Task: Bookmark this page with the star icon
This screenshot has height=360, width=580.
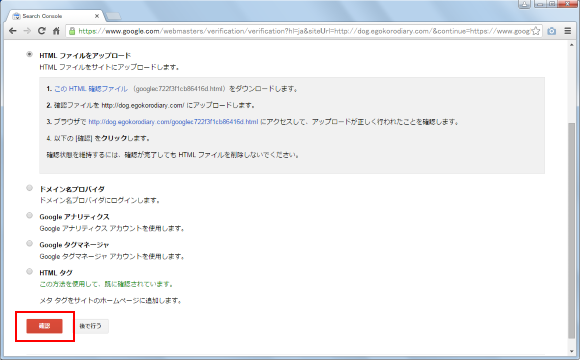Action: click(x=536, y=31)
